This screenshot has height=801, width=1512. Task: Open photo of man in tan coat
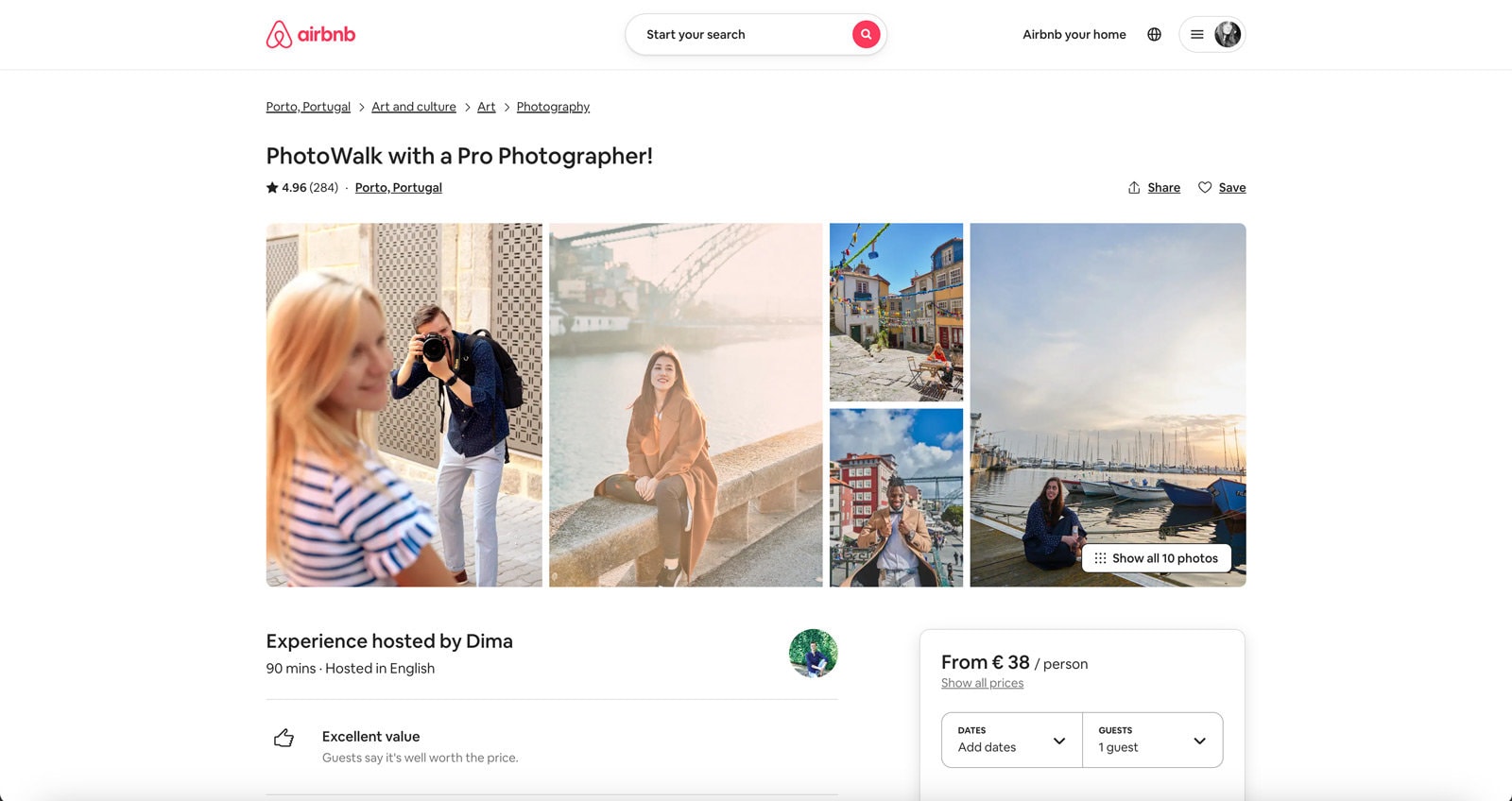point(896,498)
